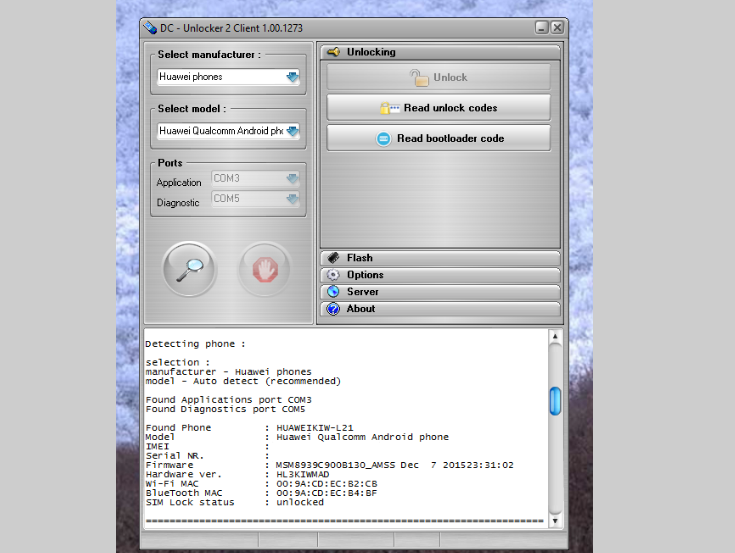This screenshot has width=735, height=553.
Task: Open the Select model dropdown
Action: click(292, 131)
